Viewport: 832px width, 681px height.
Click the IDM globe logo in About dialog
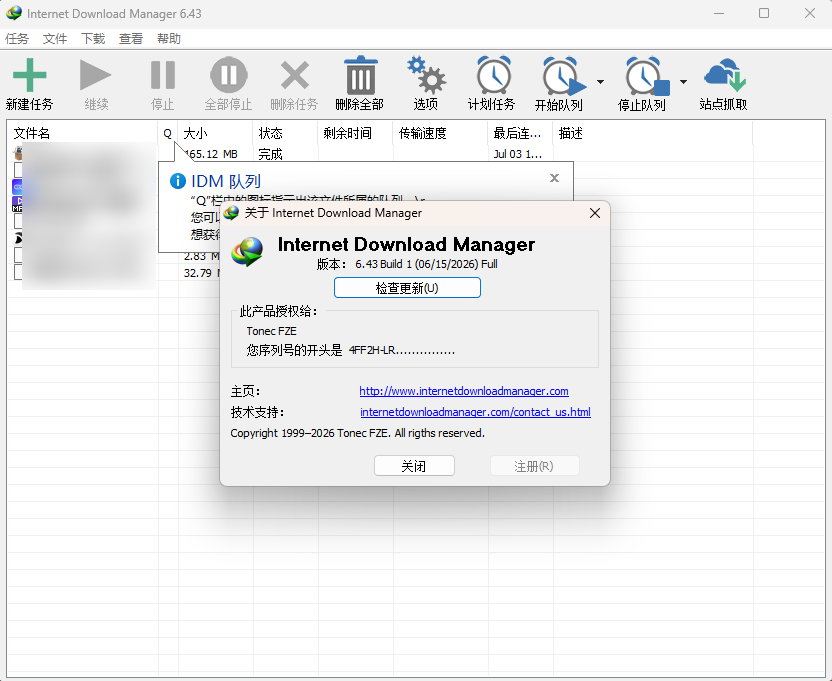coord(247,251)
